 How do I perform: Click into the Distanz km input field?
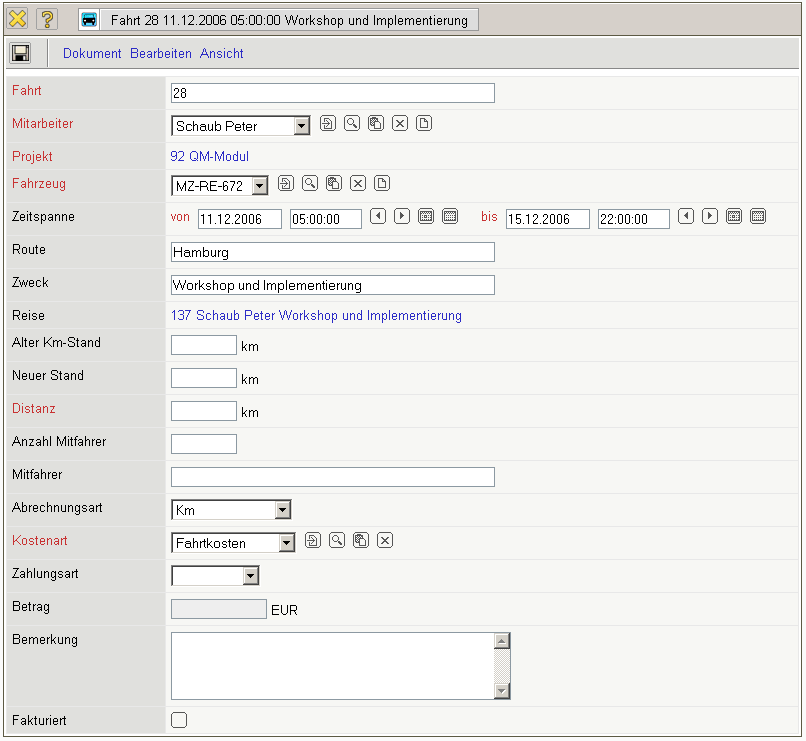pyautogui.click(x=204, y=410)
